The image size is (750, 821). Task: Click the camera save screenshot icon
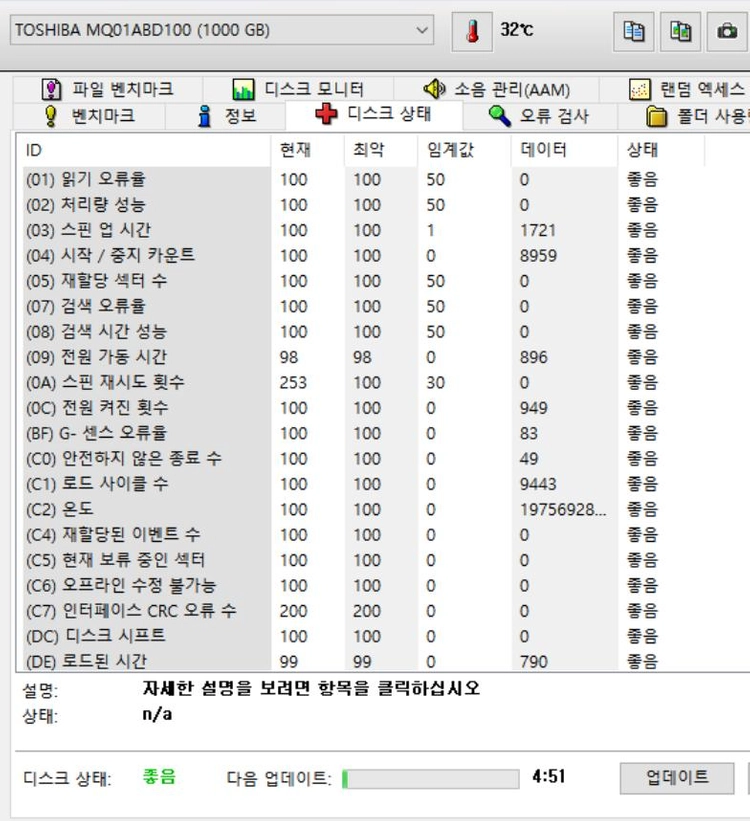727,31
